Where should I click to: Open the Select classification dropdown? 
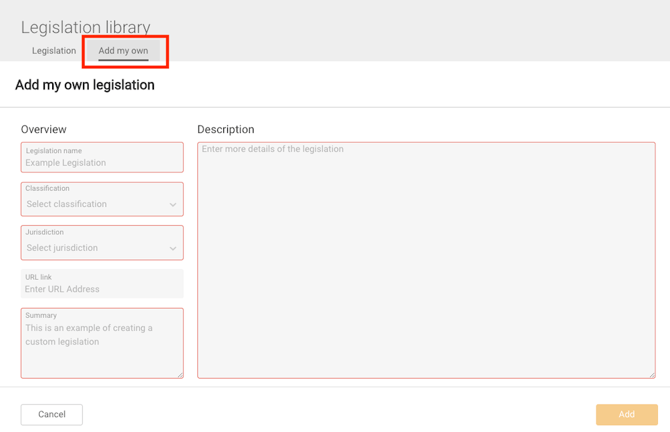pyautogui.click(x=95, y=204)
